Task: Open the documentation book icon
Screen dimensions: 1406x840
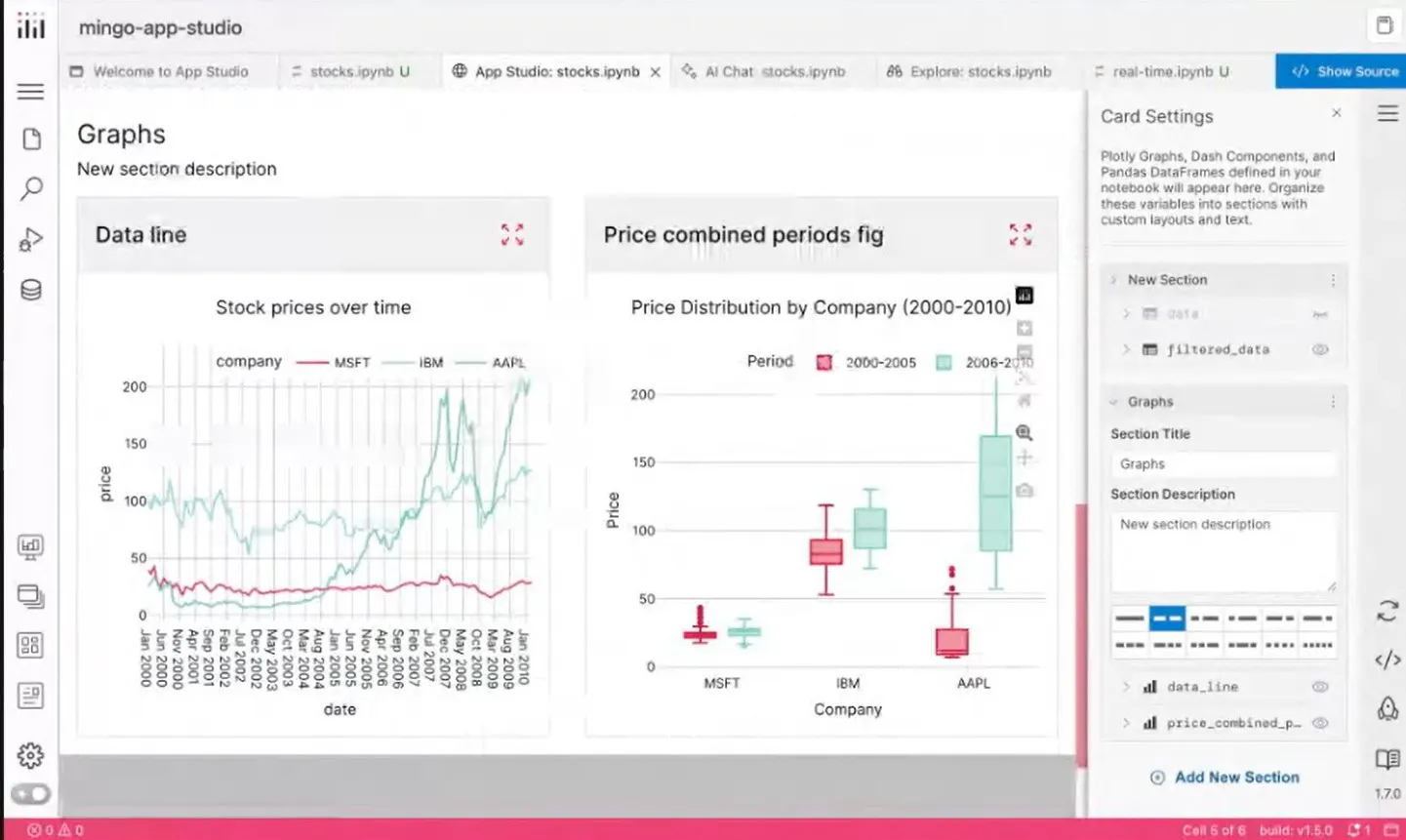Action: pos(1387,759)
